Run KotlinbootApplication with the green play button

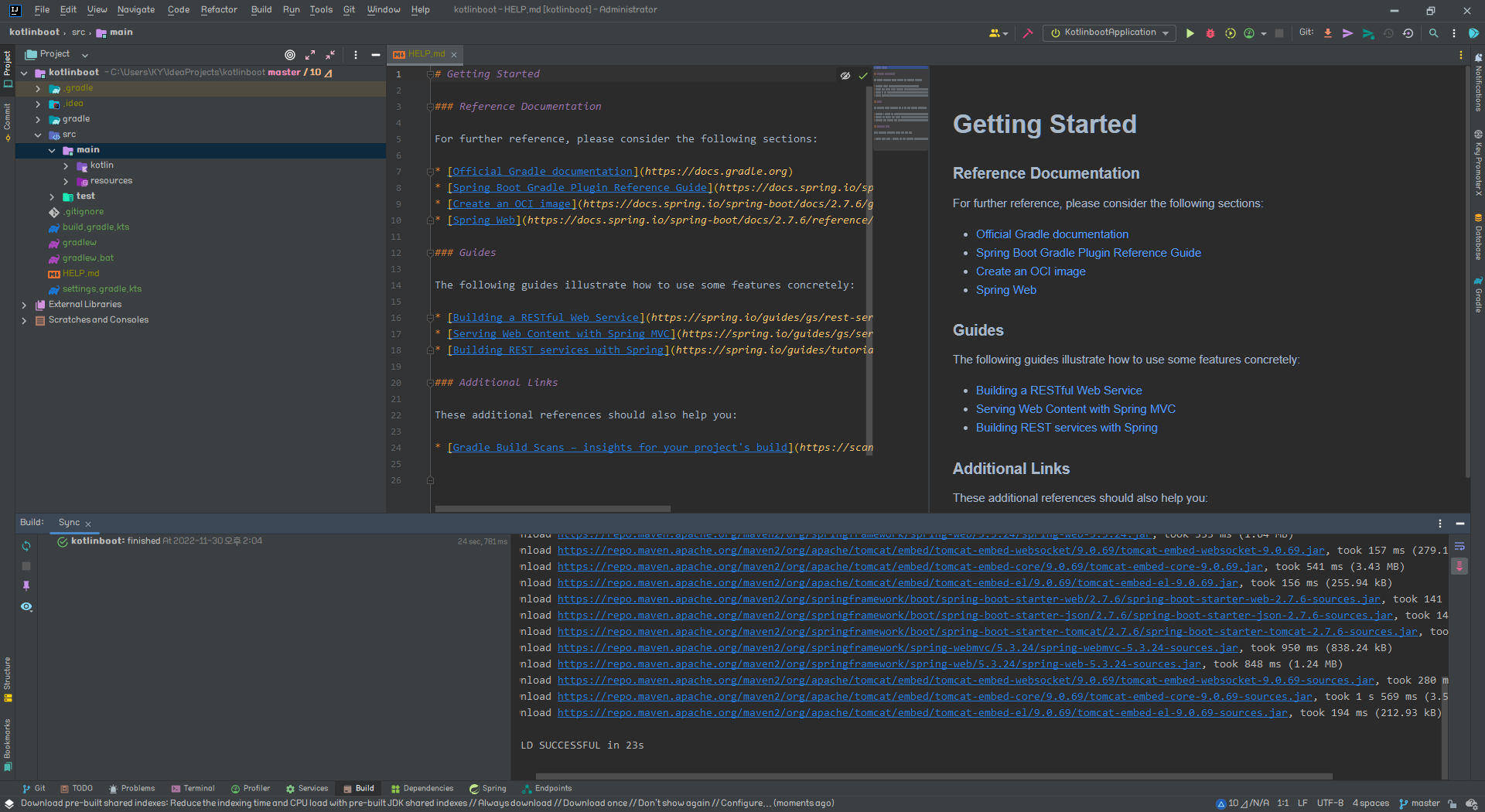(x=1190, y=33)
